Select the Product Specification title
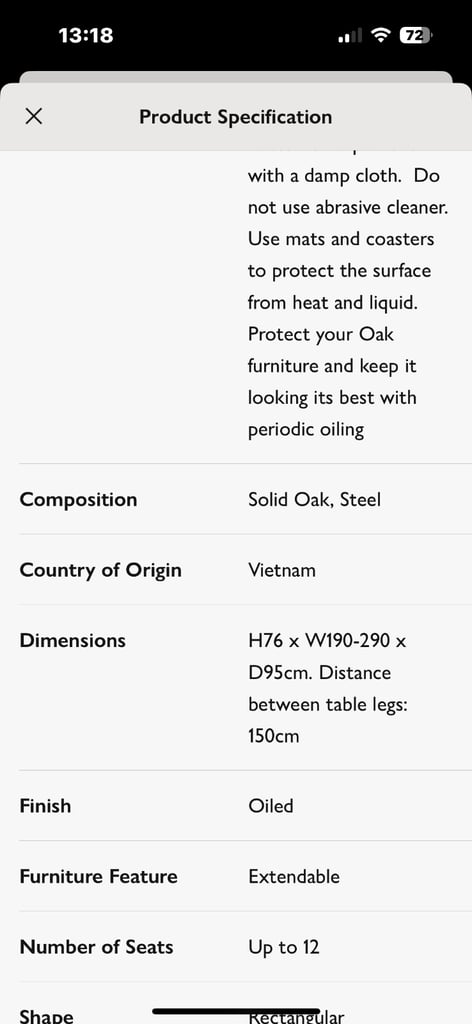The height and width of the screenshot is (1024, 472). click(236, 117)
